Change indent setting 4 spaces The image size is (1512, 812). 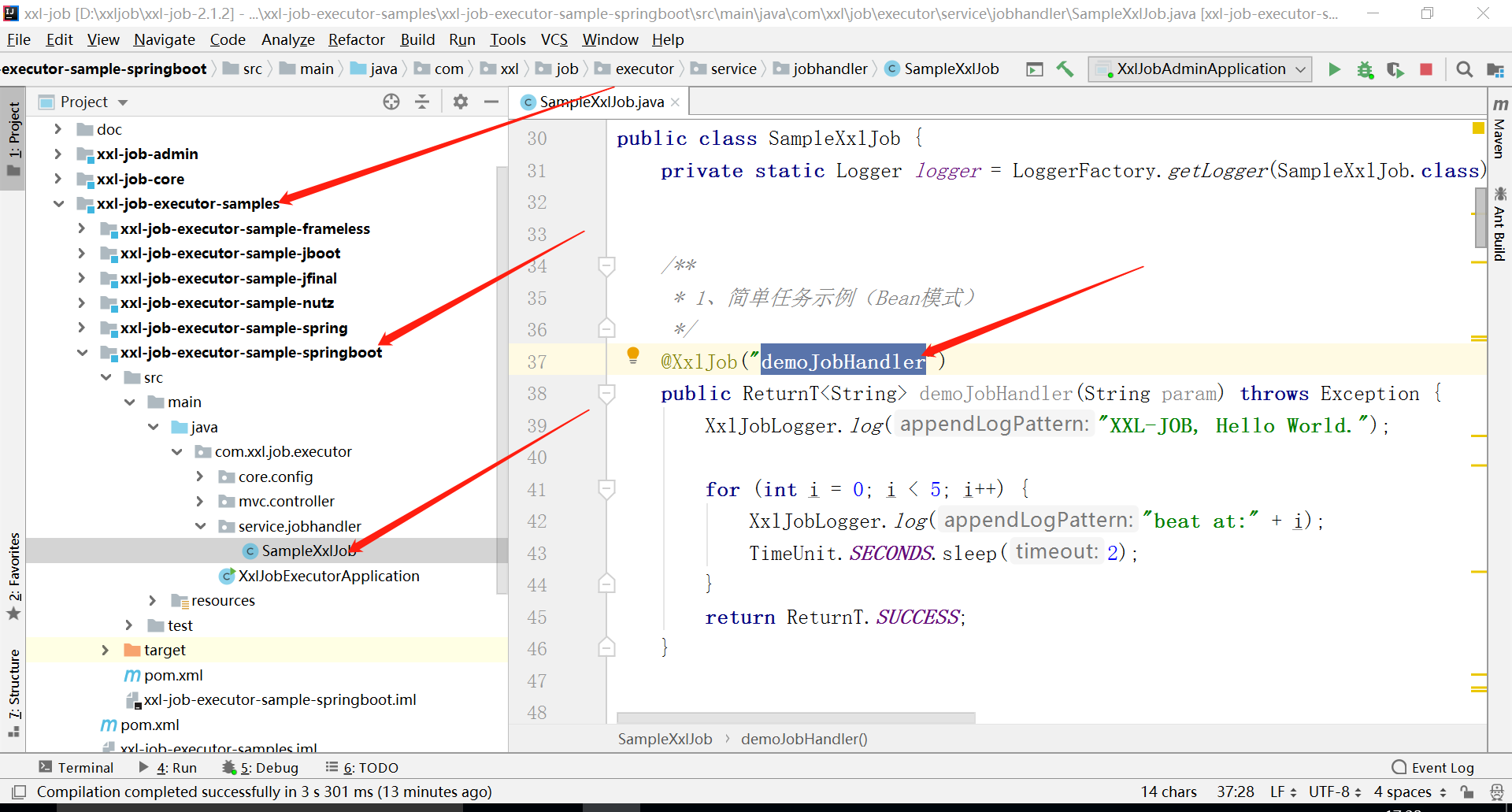[1410, 792]
